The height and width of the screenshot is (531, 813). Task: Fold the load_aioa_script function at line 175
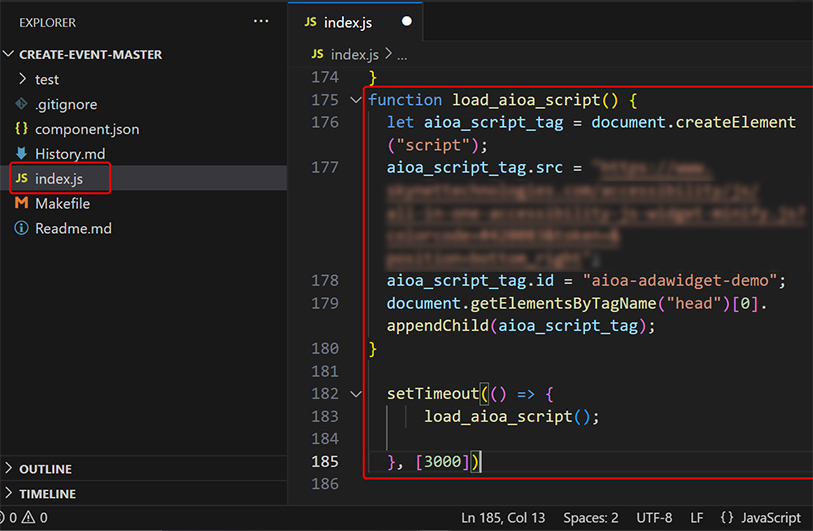357,100
